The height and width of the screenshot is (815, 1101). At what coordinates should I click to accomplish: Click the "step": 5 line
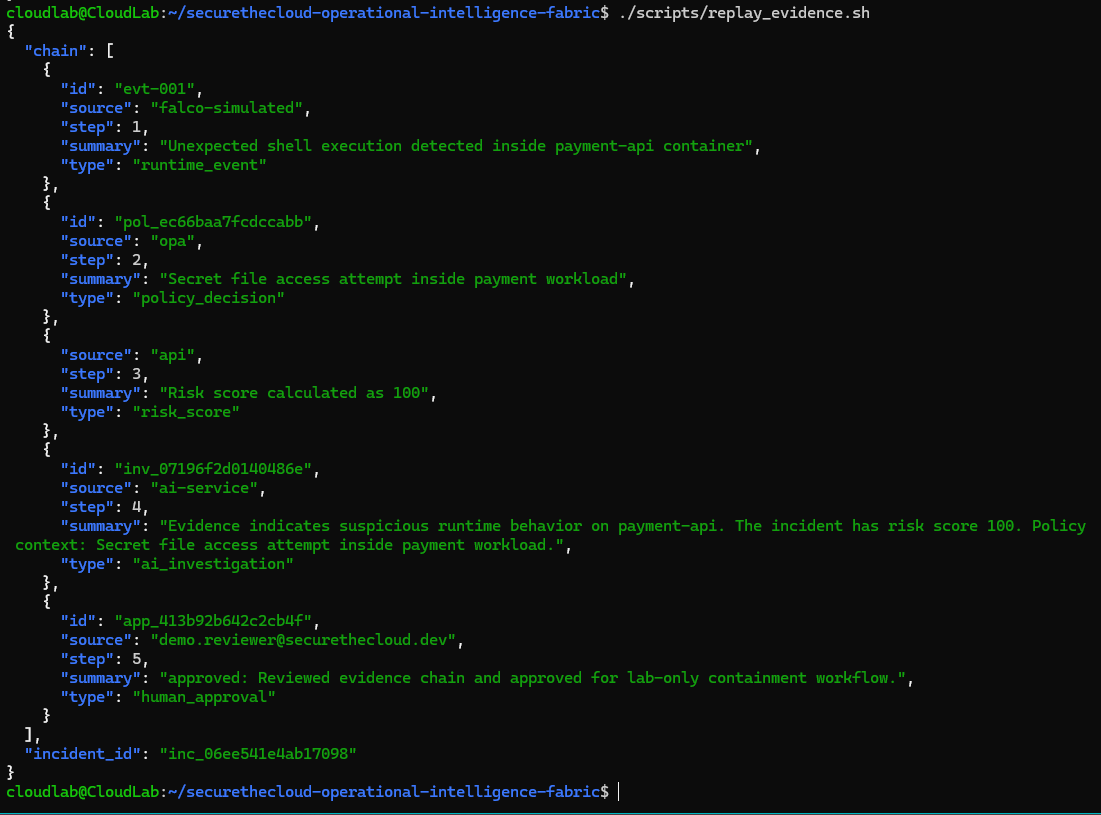pos(104,658)
